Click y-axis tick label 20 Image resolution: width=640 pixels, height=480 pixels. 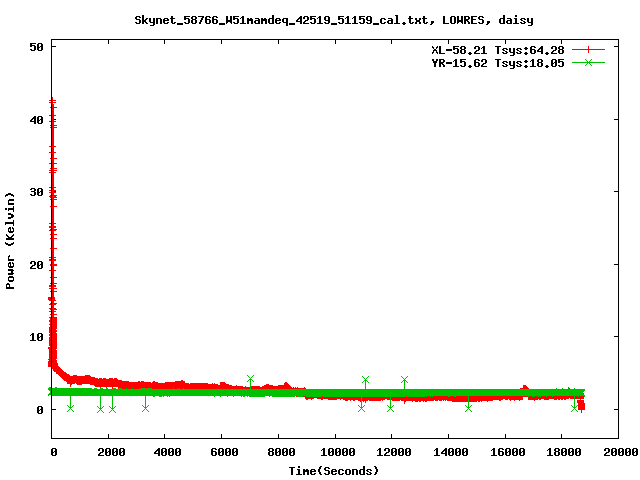tap(36, 265)
